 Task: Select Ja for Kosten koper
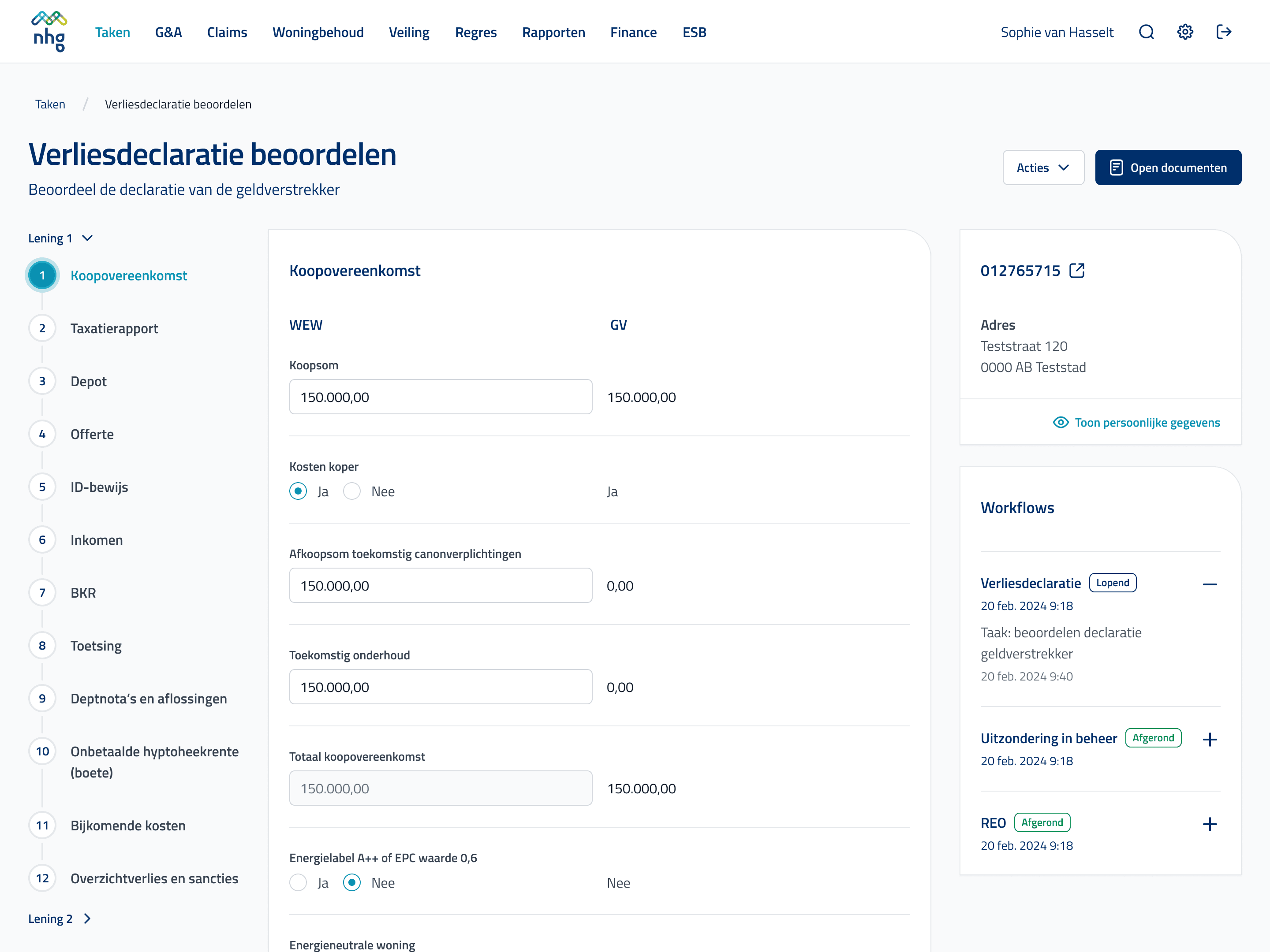(298, 491)
